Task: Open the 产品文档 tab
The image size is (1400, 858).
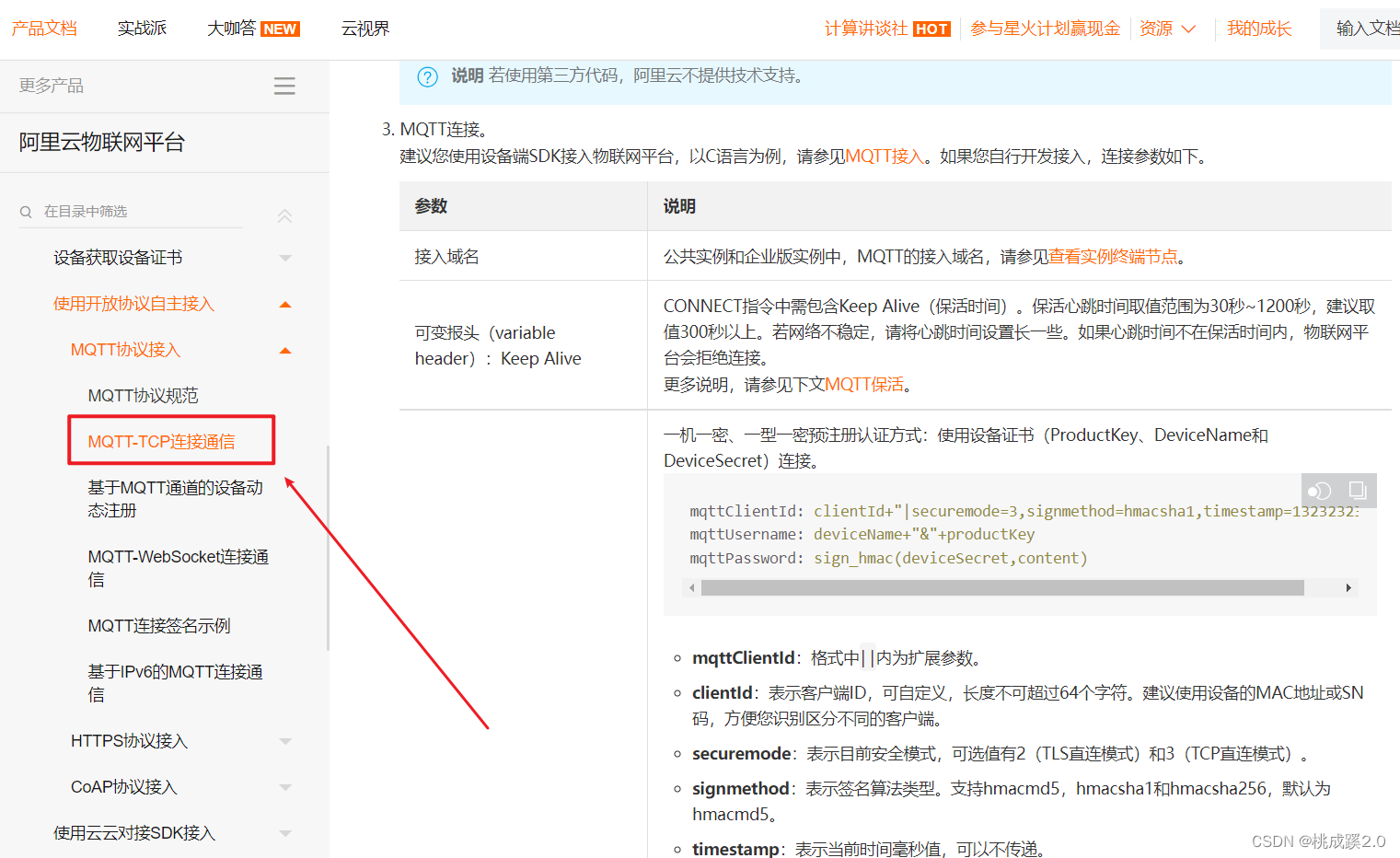Action: point(44,29)
